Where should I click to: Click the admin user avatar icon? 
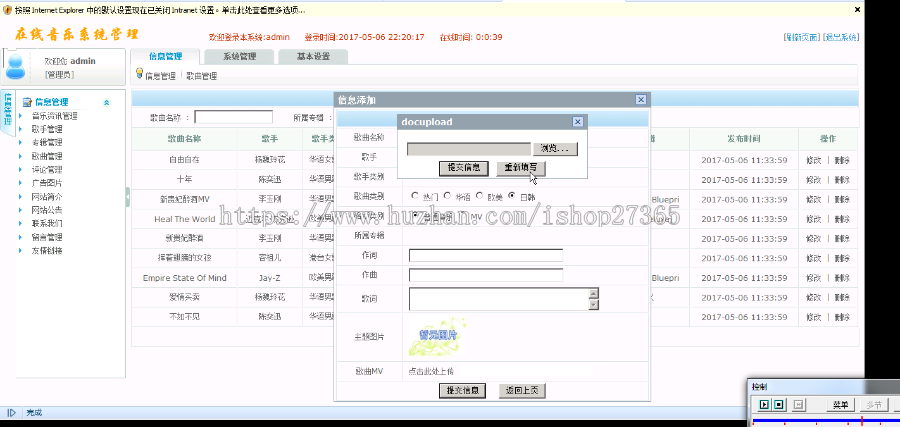pyautogui.click(x=15, y=67)
